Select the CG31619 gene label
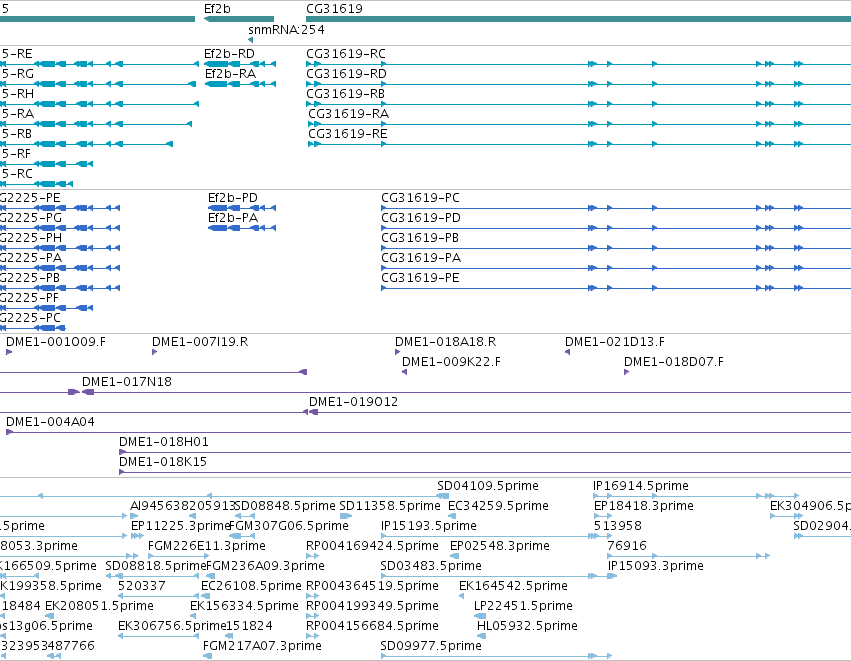Viewport: 851px width, 661px height. (334, 9)
